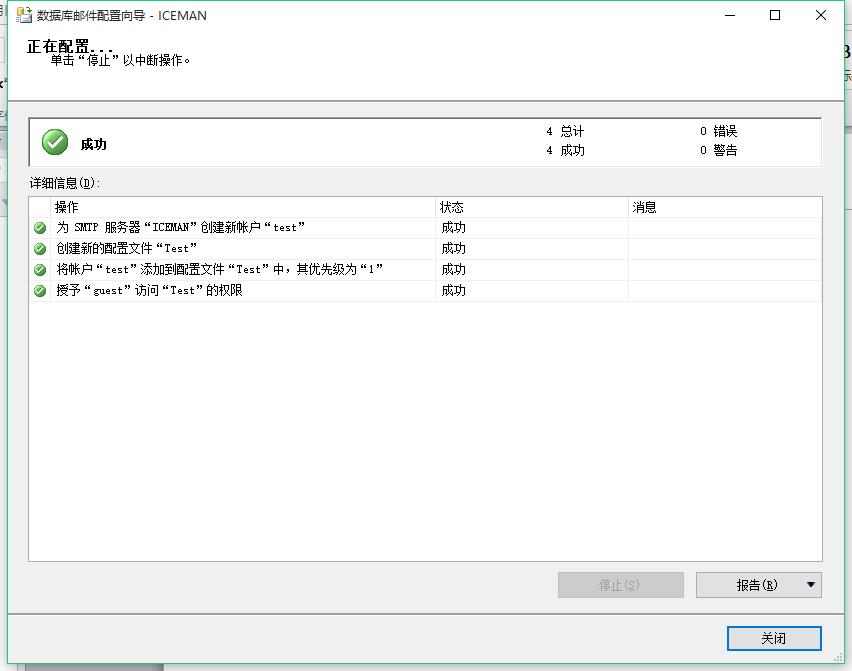Click the disabled 停止(S) button
Image resolution: width=852 pixels, height=671 pixels.
point(621,585)
